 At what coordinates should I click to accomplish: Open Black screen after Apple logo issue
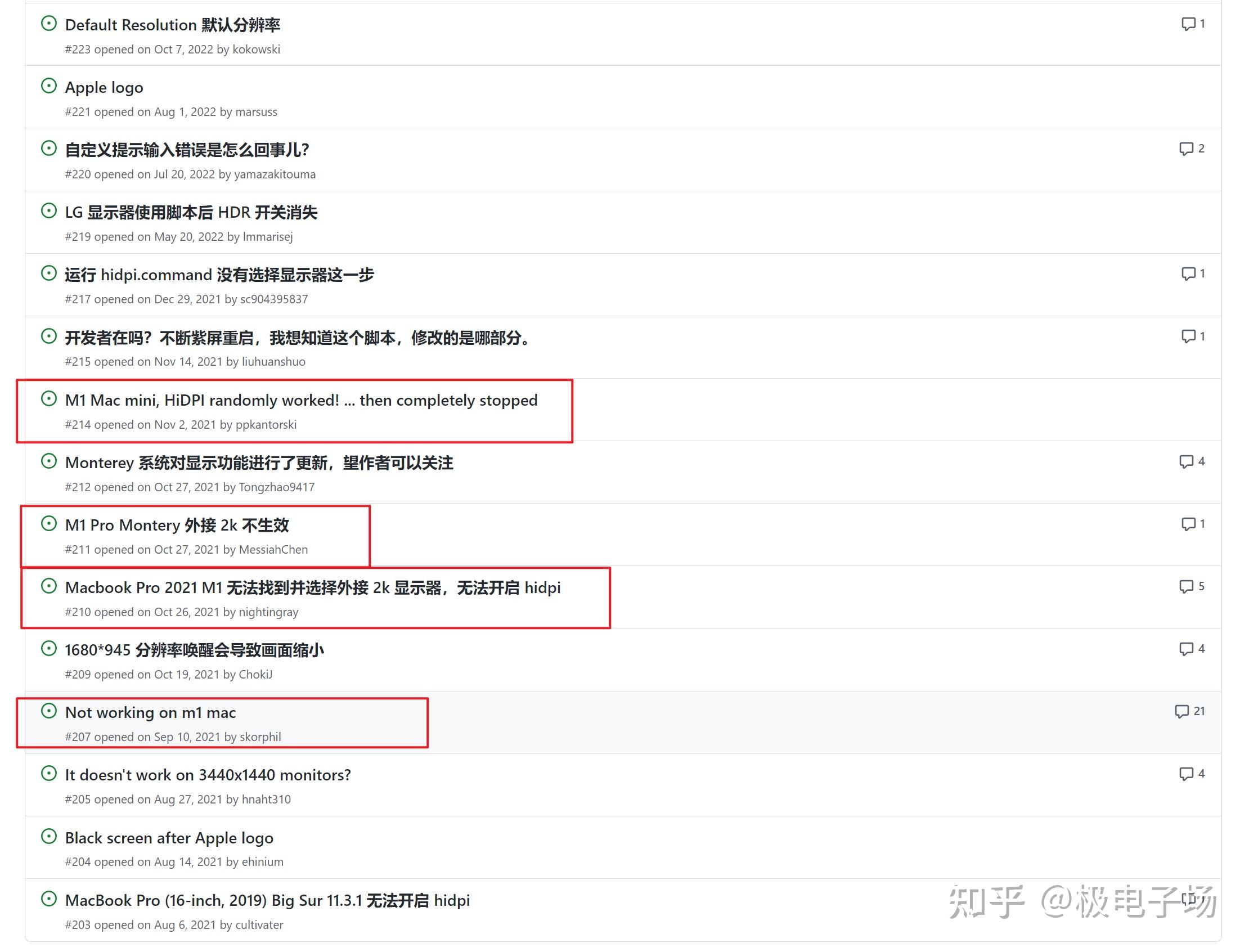pyautogui.click(x=169, y=837)
